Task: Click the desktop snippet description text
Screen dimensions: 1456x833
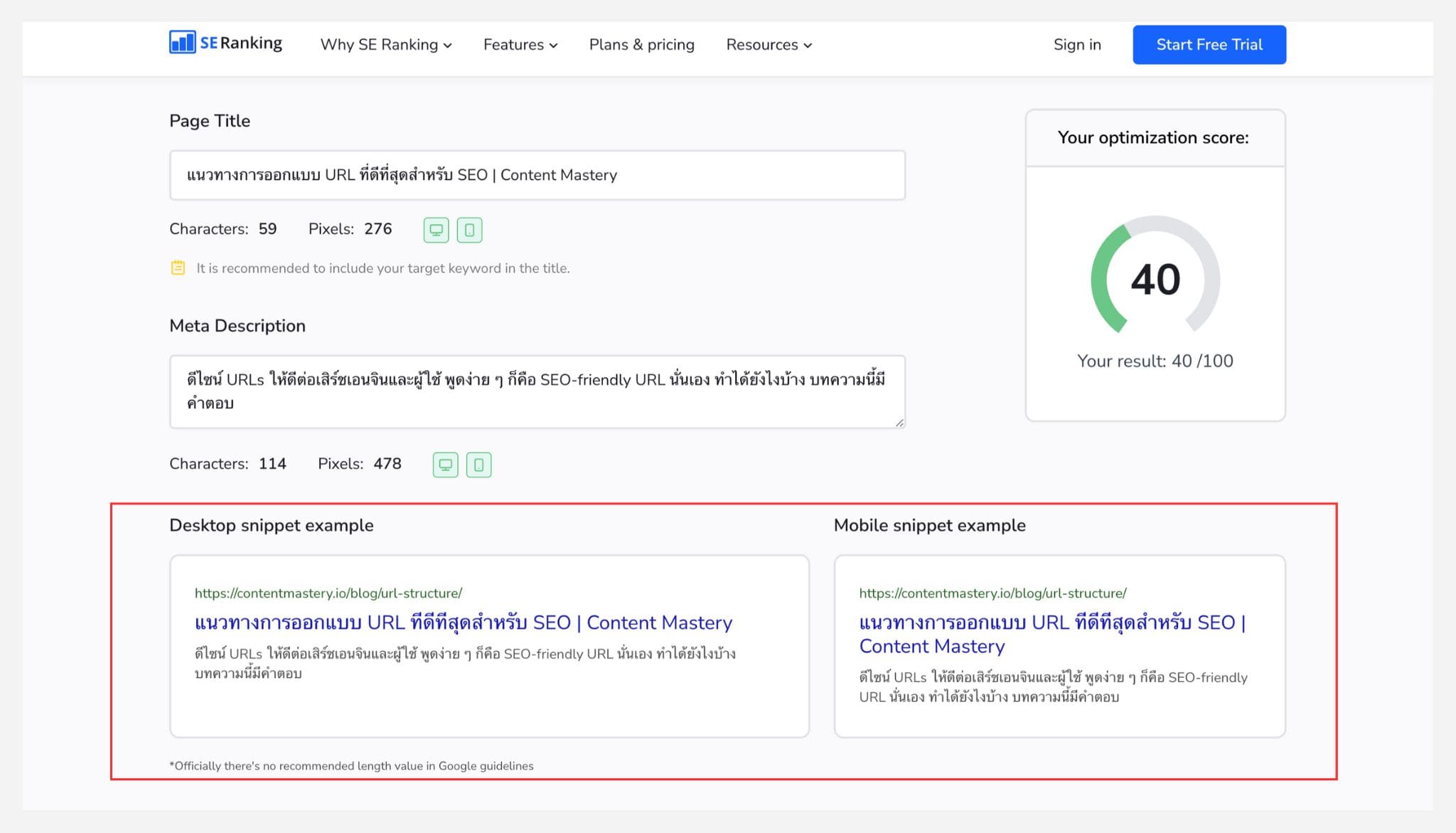Action: point(465,663)
